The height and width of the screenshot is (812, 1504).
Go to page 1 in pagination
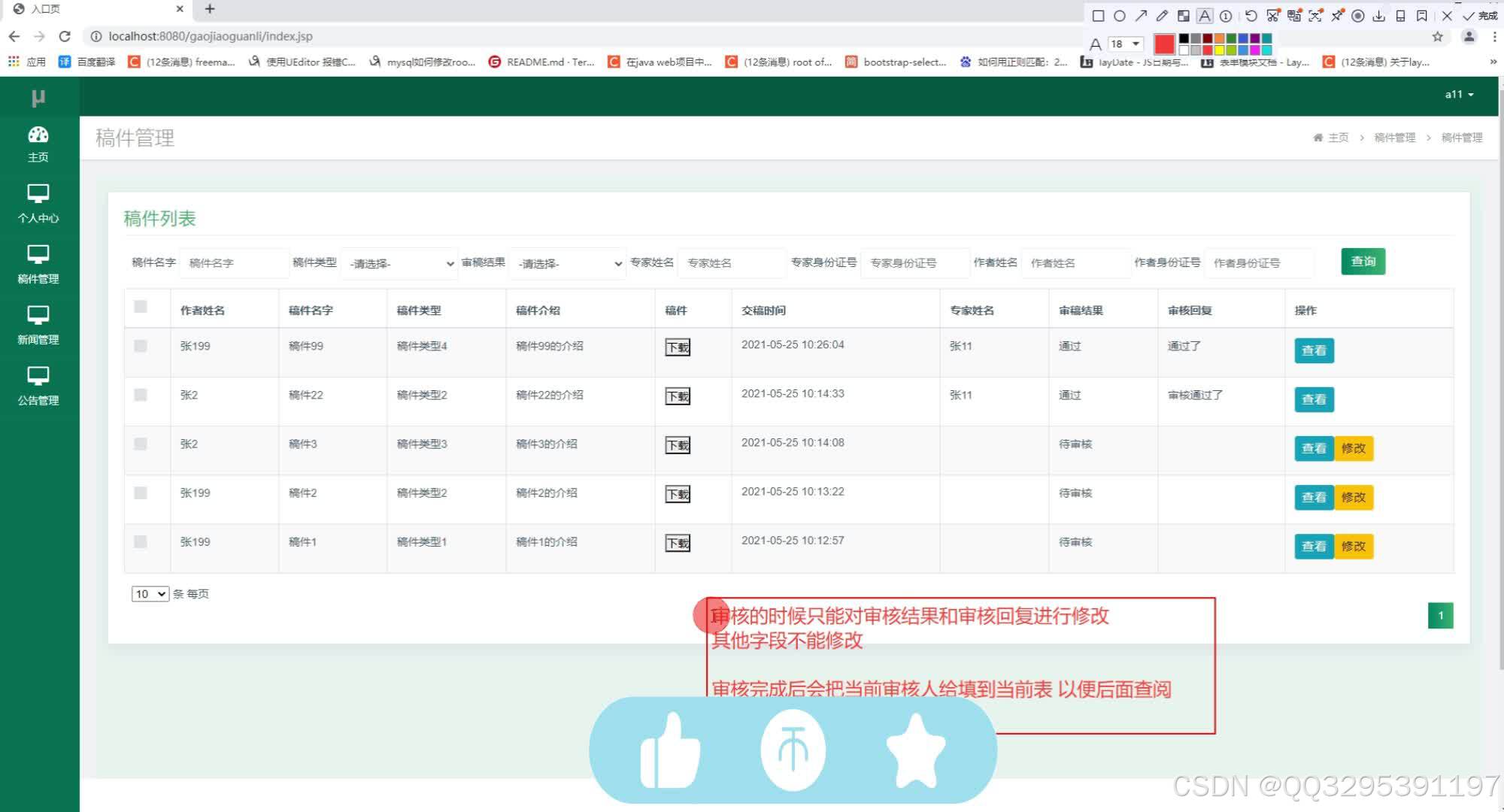1440,616
